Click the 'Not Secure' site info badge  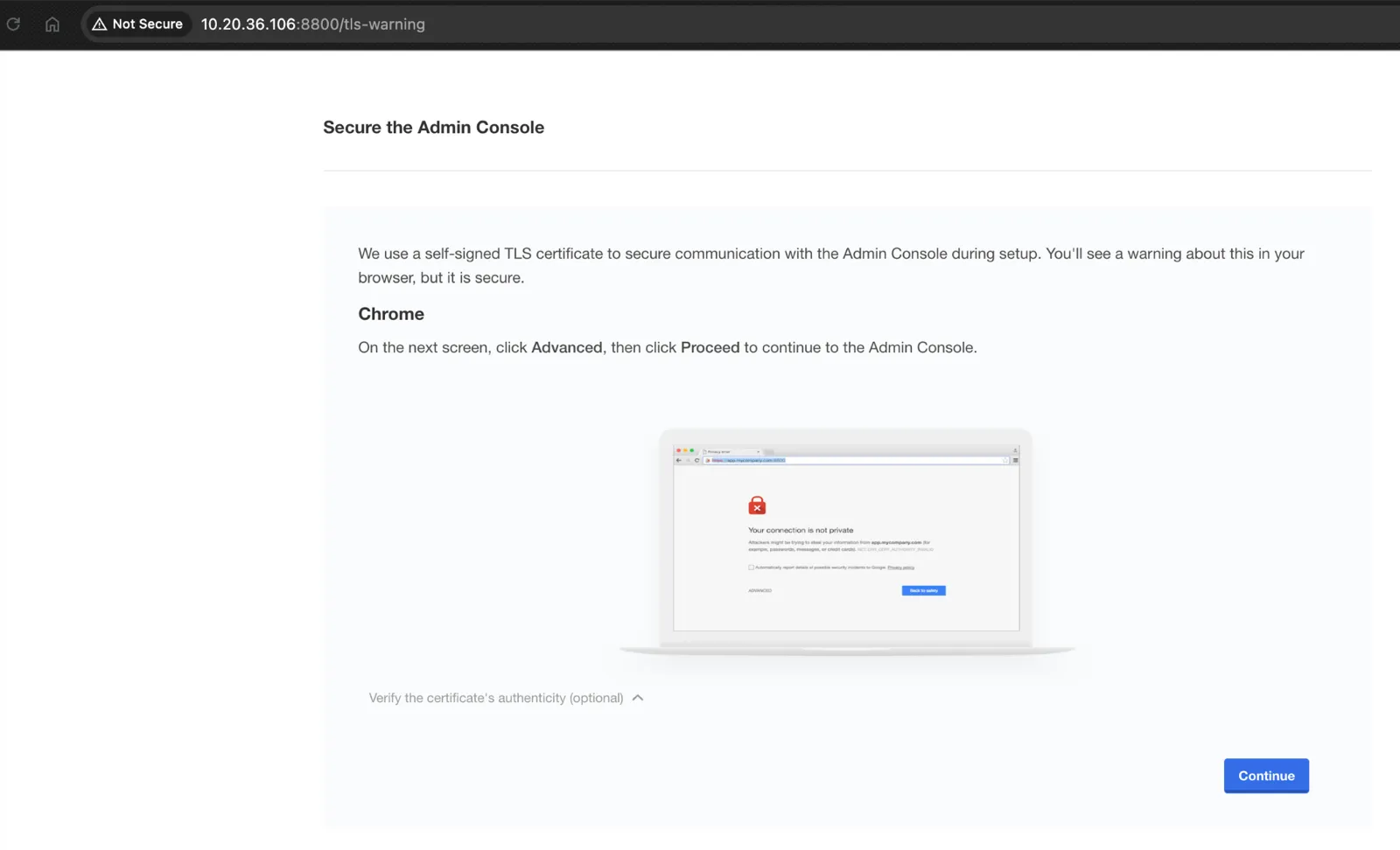pyautogui.click(x=137, y=24)
